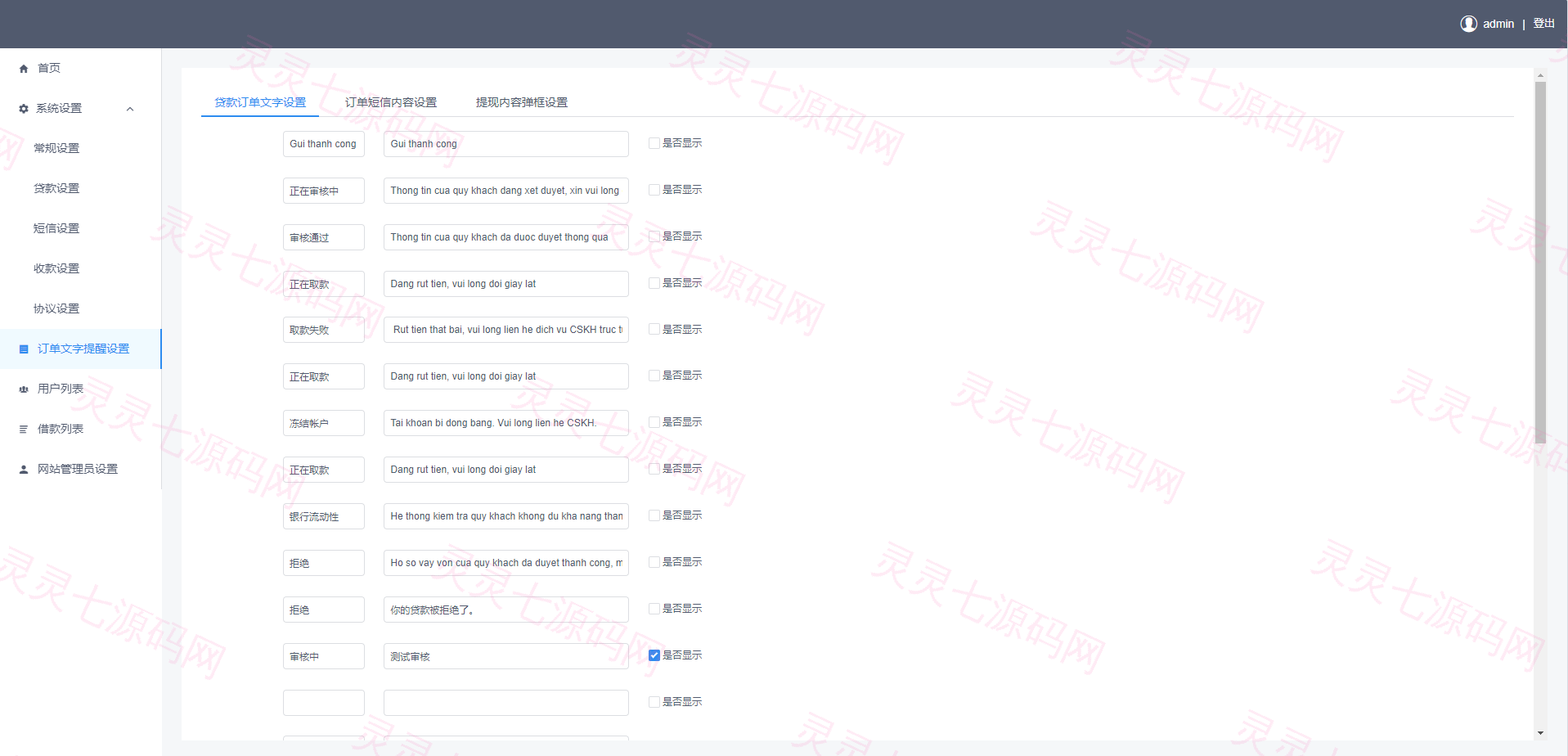The width and height of the screenshot is (1568, 756).
Task: Click the admin username in header
Action: coord(1498,24)
